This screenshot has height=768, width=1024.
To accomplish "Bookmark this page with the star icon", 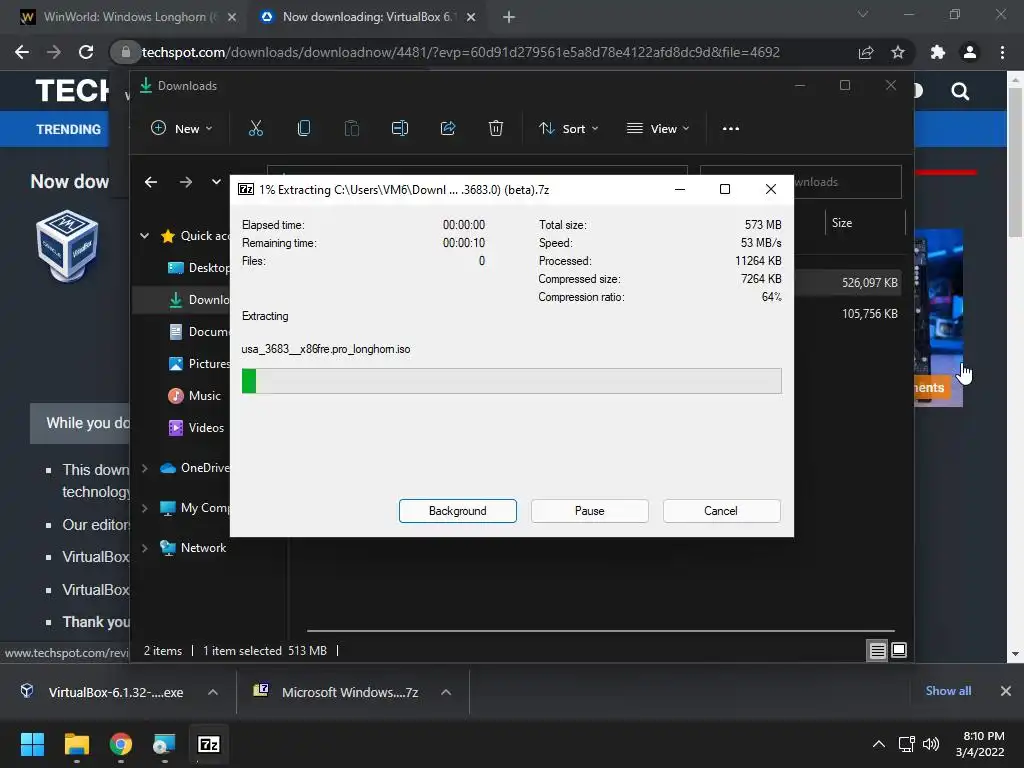I will click(x=898, y=52).
